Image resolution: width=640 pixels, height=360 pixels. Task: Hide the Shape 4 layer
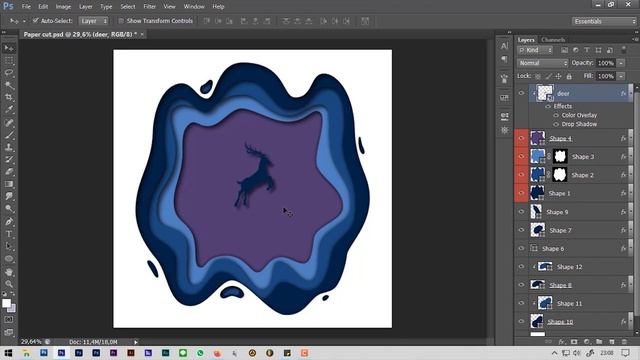pyautogui.click(x=521, y=138)
